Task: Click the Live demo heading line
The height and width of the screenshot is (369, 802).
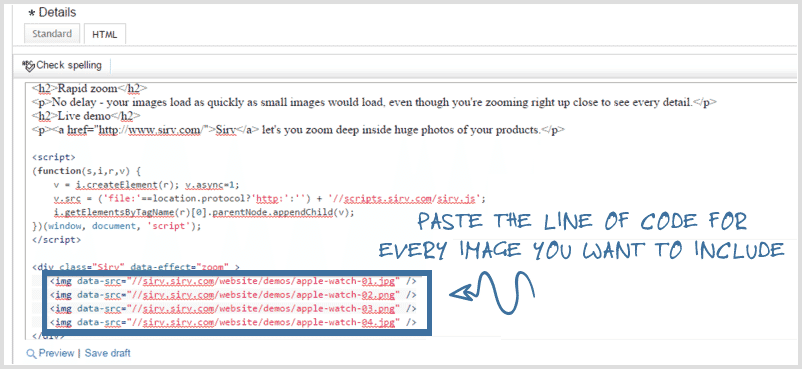Action: pos(86,116)
